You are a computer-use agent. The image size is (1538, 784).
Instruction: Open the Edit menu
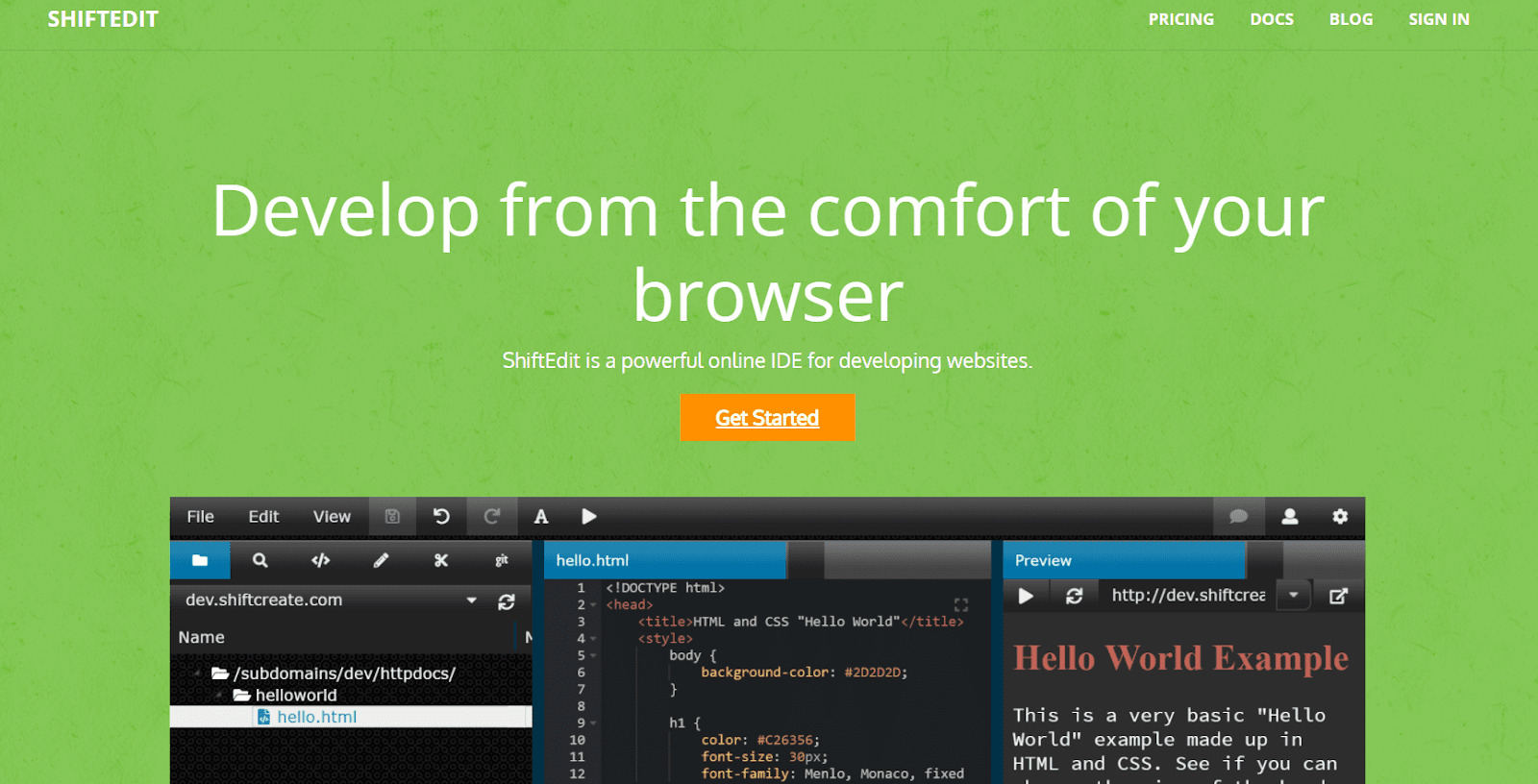263,517
